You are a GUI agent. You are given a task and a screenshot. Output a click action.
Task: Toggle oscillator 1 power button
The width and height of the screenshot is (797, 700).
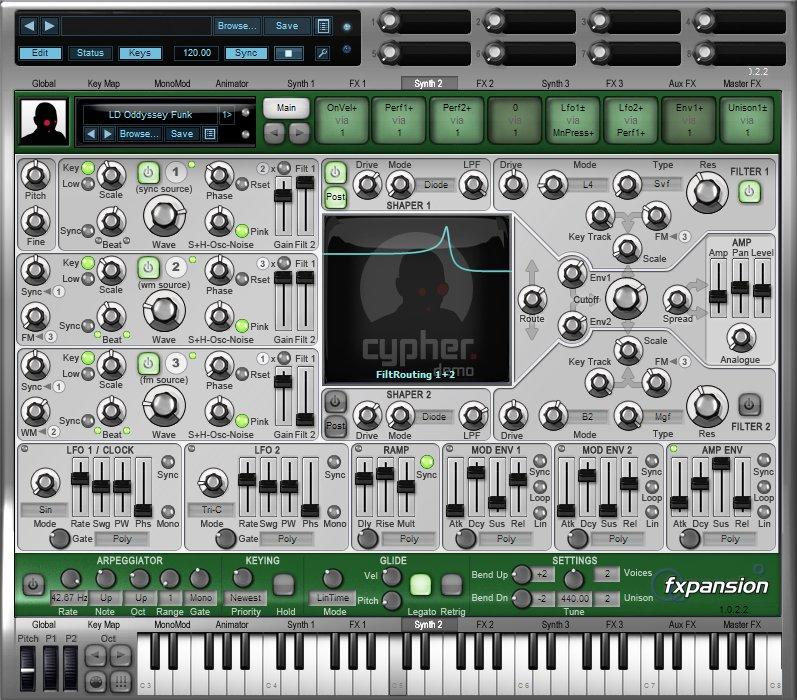coord(148,173)
